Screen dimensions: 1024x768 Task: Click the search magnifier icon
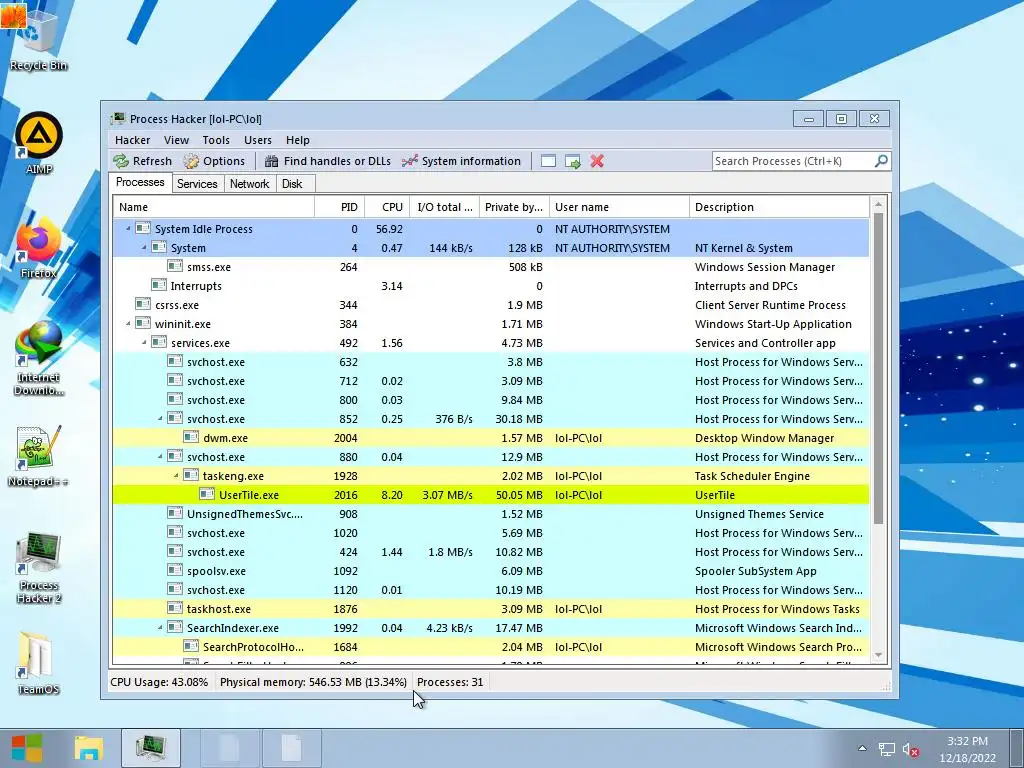click(x=881, y=160)
